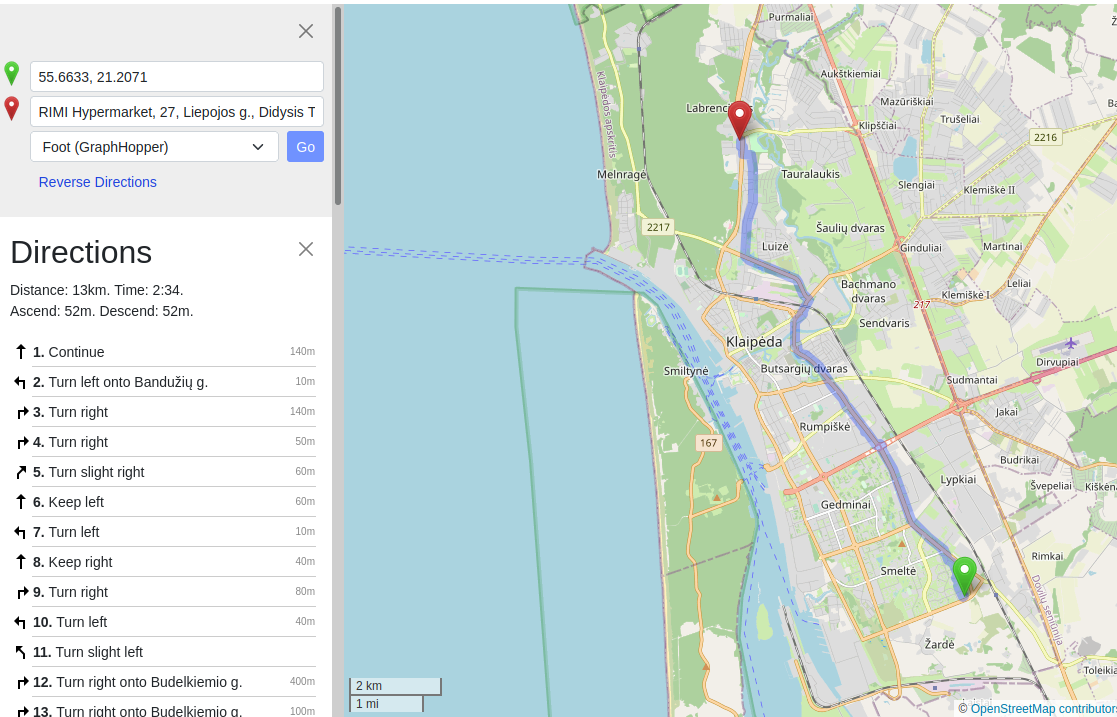
Task: Click the airport icon near Dirvupiai
Action: point(1072,343)
